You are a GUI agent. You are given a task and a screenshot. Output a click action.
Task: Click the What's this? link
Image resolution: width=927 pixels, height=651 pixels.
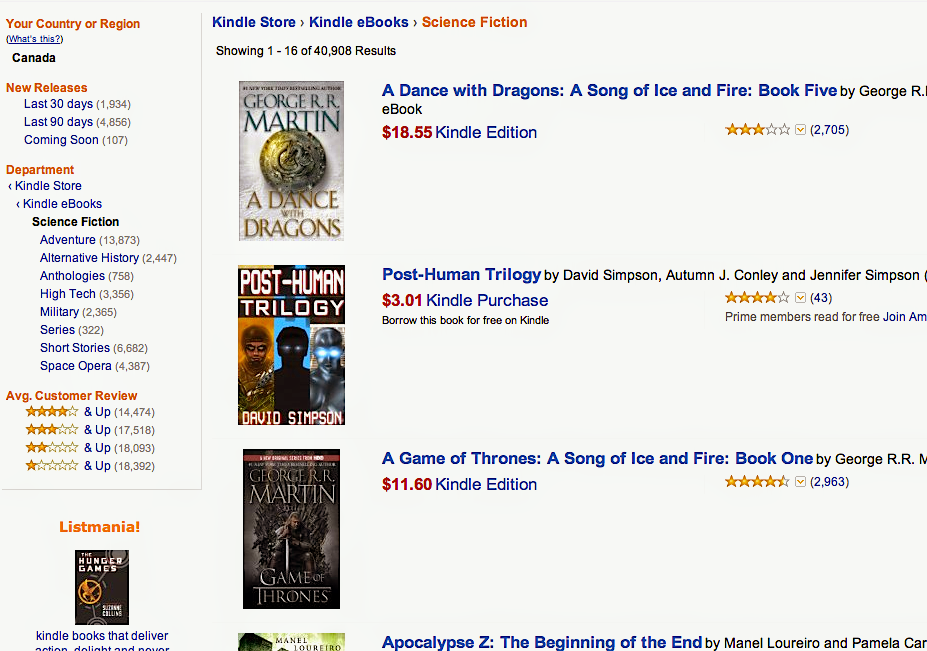[35, 39]
